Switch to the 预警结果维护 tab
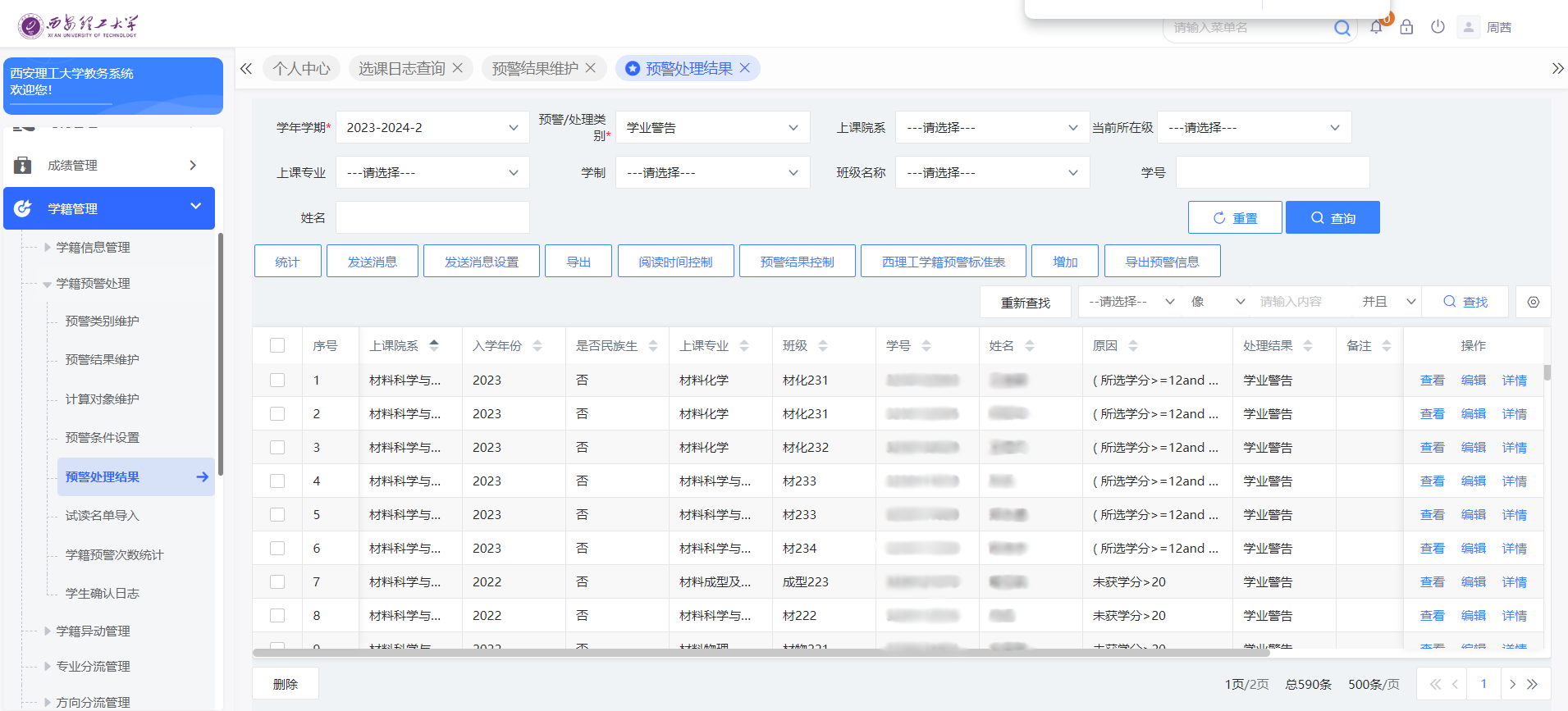The width and height of the screenshot is (1568, 711). point(534,68)
